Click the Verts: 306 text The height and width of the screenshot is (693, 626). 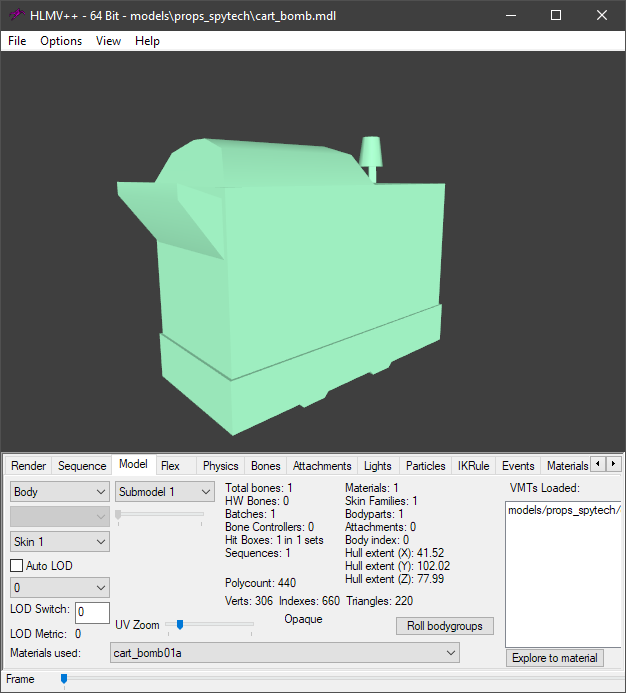[249, 601]
